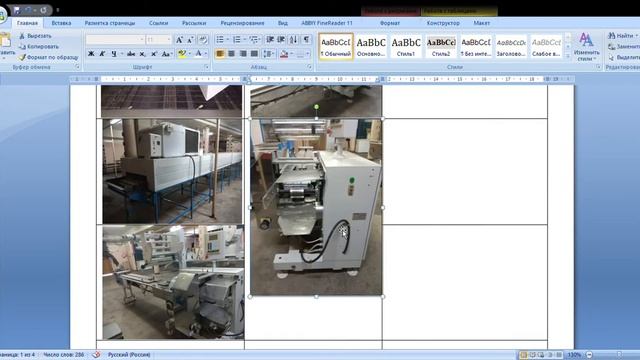Open the font name combo box
The height and width of the screenshot is (360, 640).
tap(115, 40)
